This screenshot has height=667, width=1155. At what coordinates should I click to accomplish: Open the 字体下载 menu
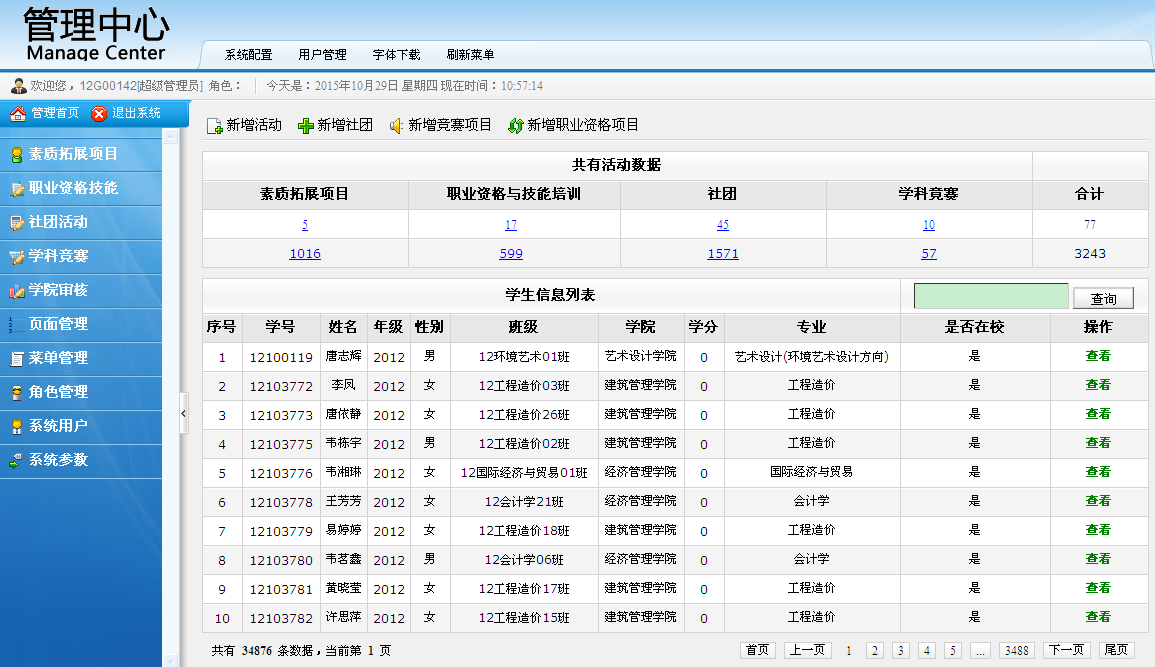point(396,54)
